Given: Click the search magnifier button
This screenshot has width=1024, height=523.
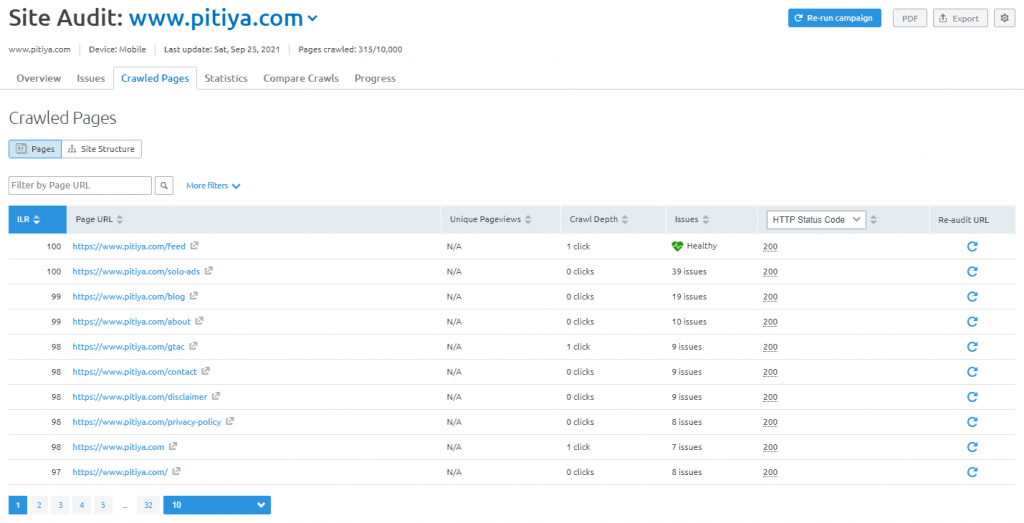Looking at the screenshot, I should tap(164, 185).
